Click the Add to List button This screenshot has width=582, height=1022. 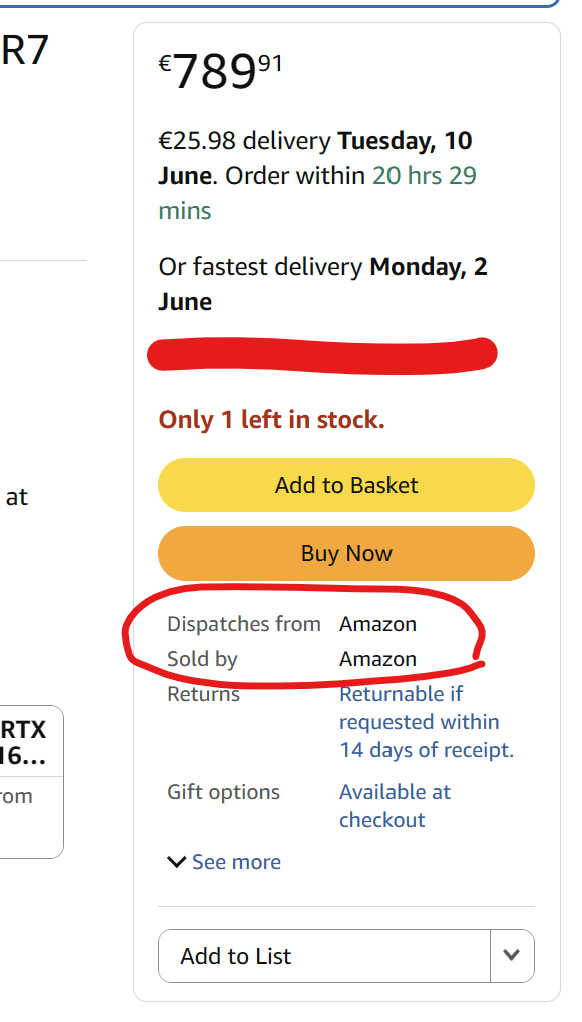324,956
